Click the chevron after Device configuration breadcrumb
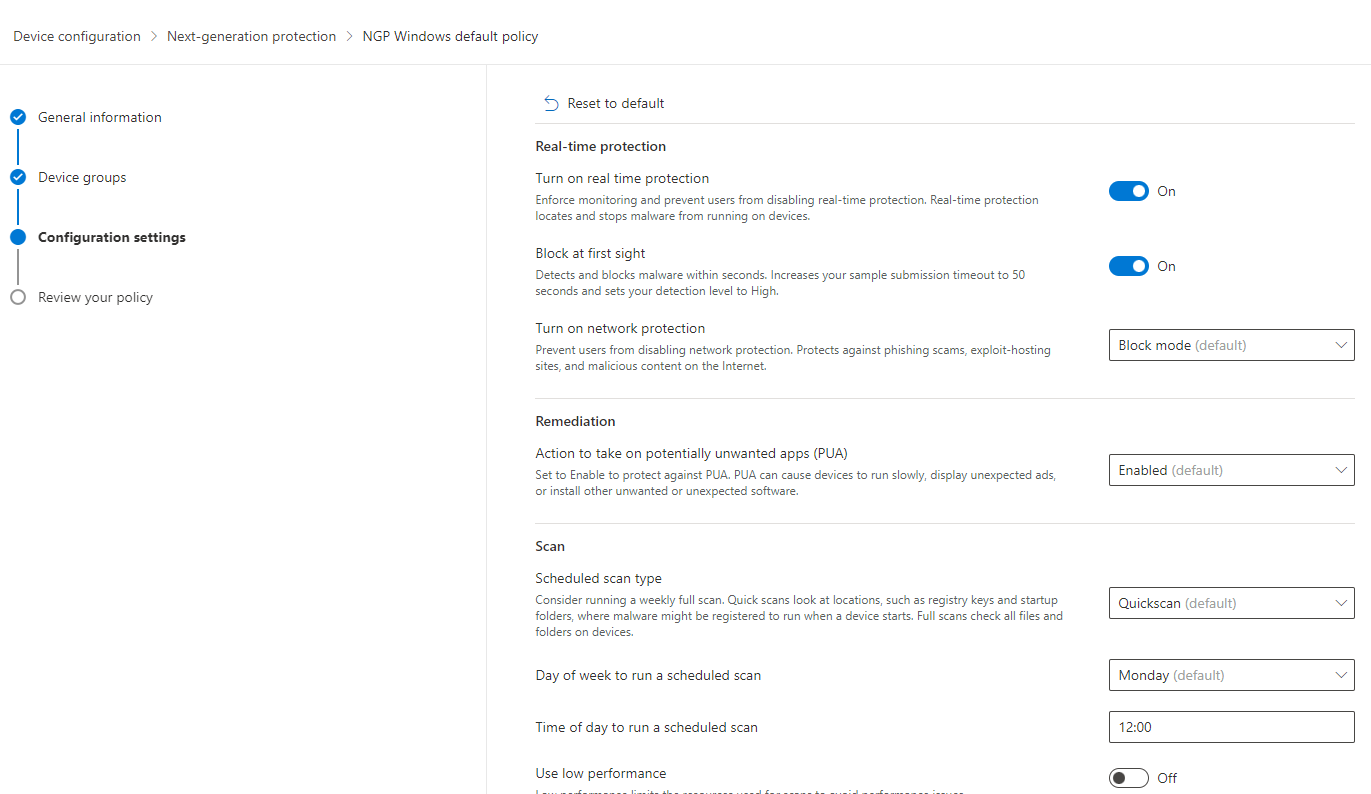 tap(154, 36)
